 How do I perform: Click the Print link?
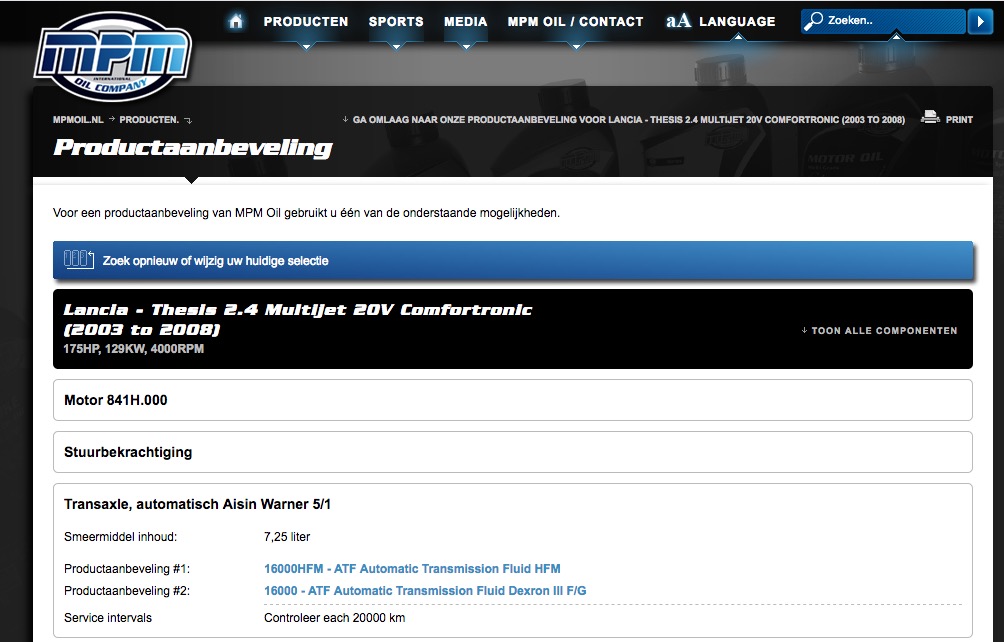[959, 120]
